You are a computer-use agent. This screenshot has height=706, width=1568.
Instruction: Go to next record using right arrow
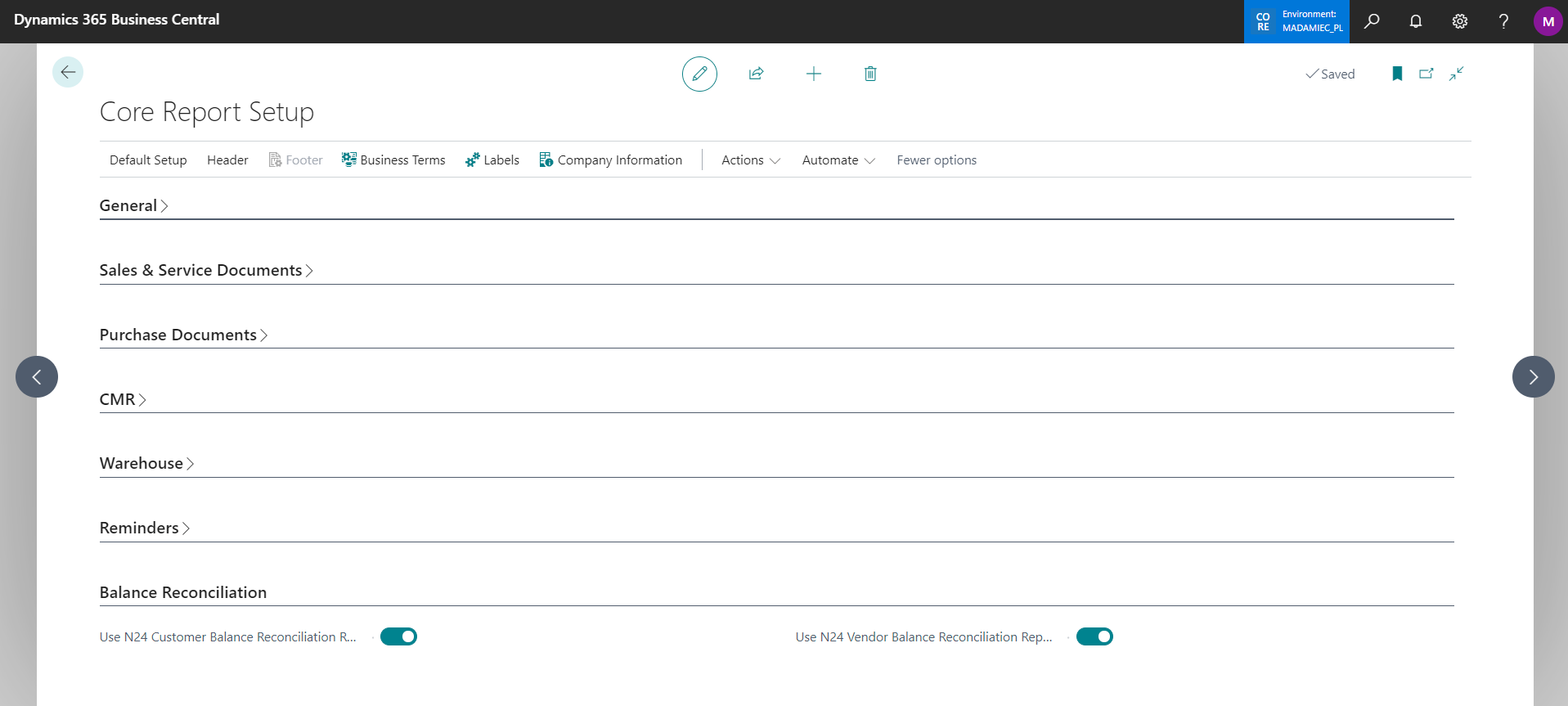(x=1533, y=376)
